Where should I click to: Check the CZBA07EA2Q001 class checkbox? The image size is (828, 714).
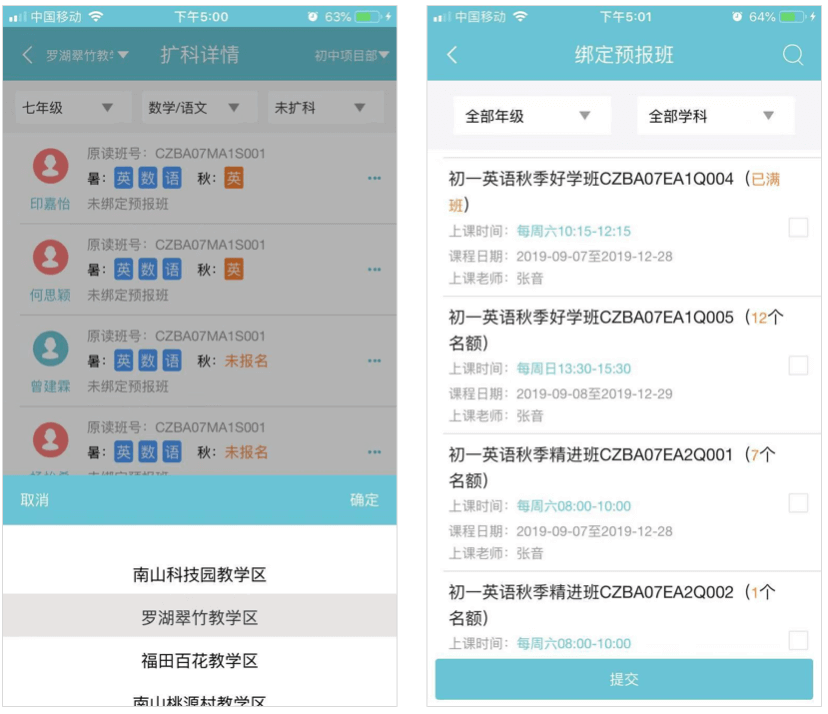798,503
